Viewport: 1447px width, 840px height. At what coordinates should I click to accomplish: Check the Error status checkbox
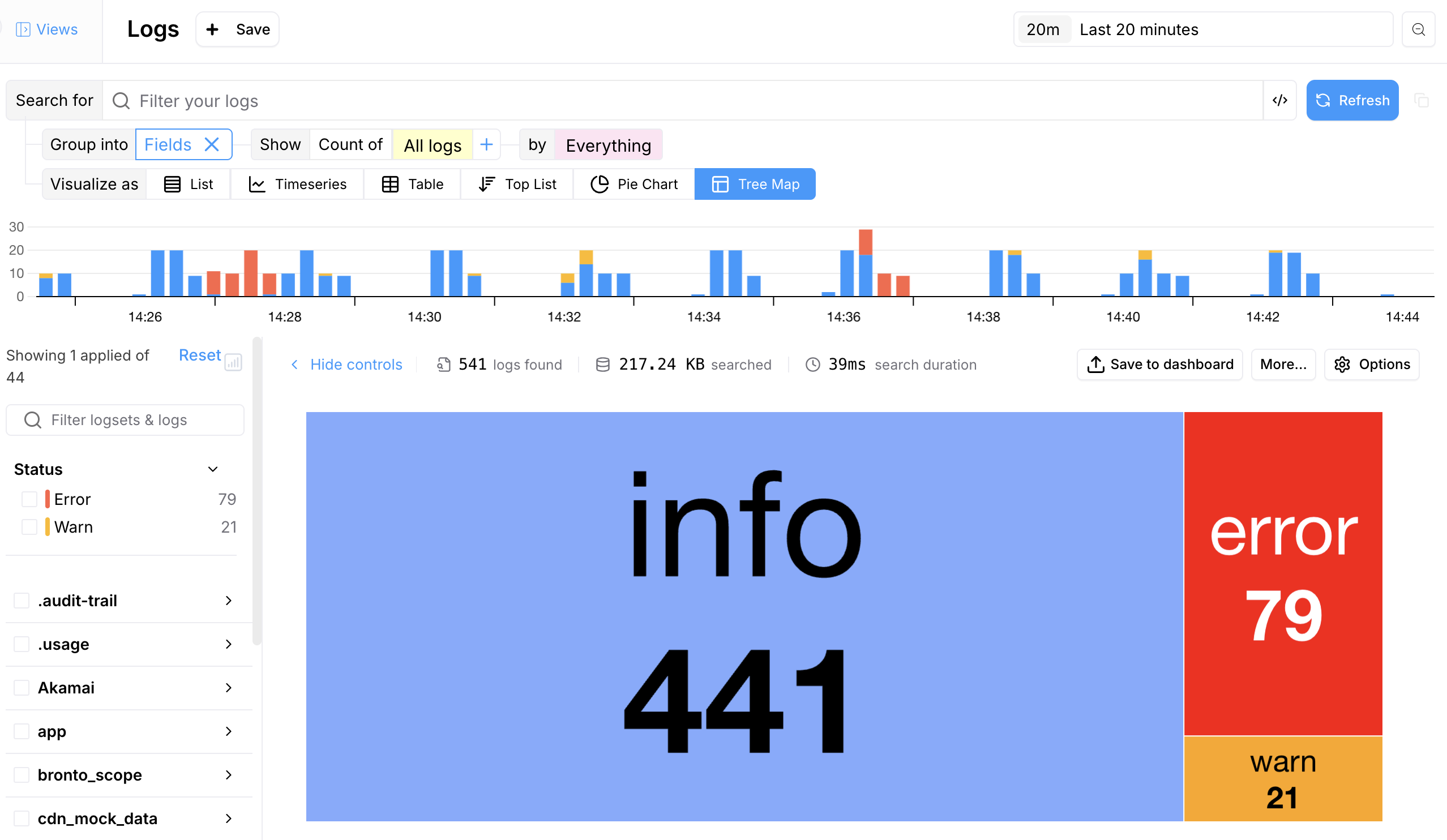pyautogui.click(x=29, y=499)
